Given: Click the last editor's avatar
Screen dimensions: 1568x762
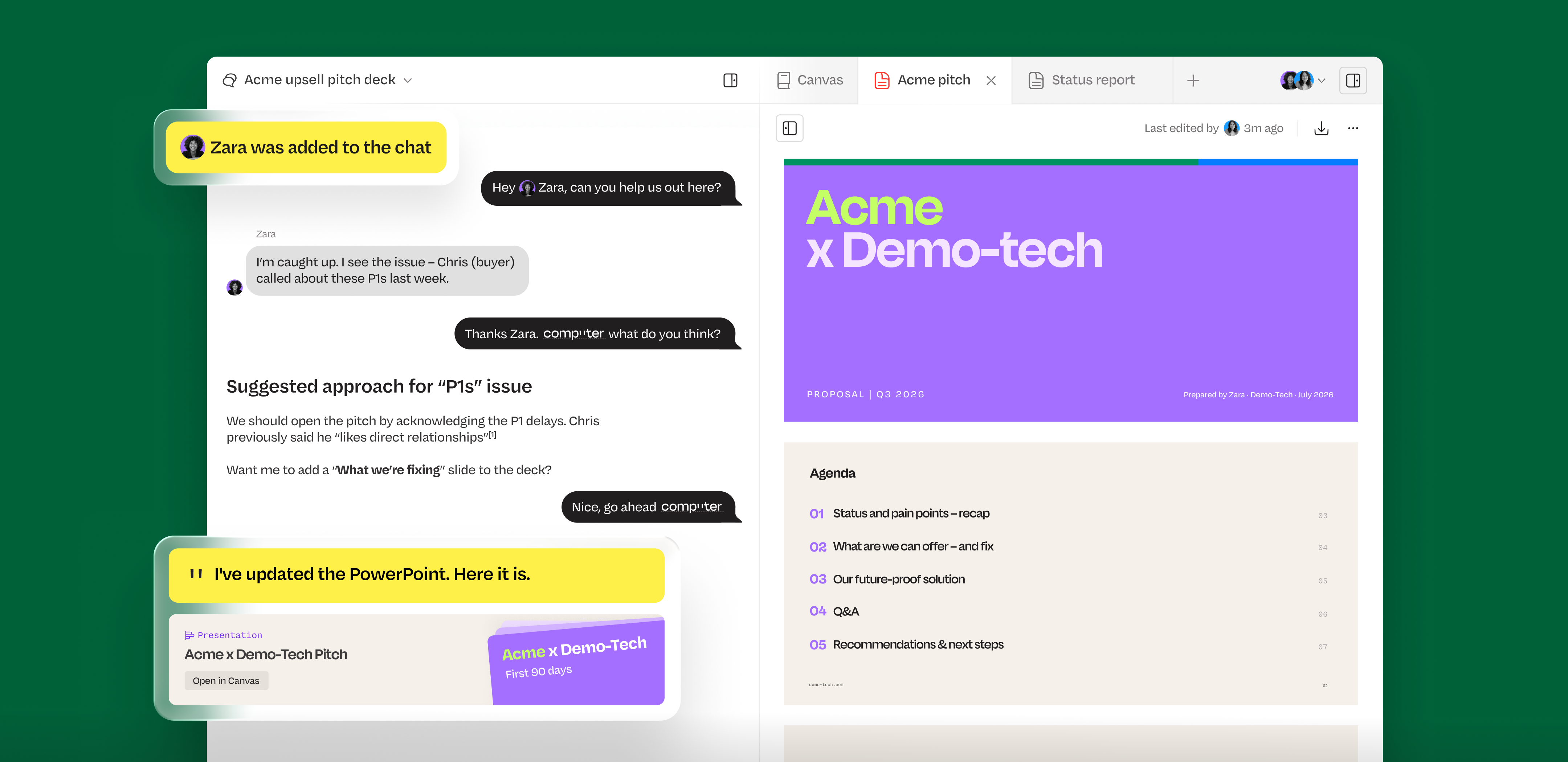Looking at the screenshot, I should tap(1232, 128).
